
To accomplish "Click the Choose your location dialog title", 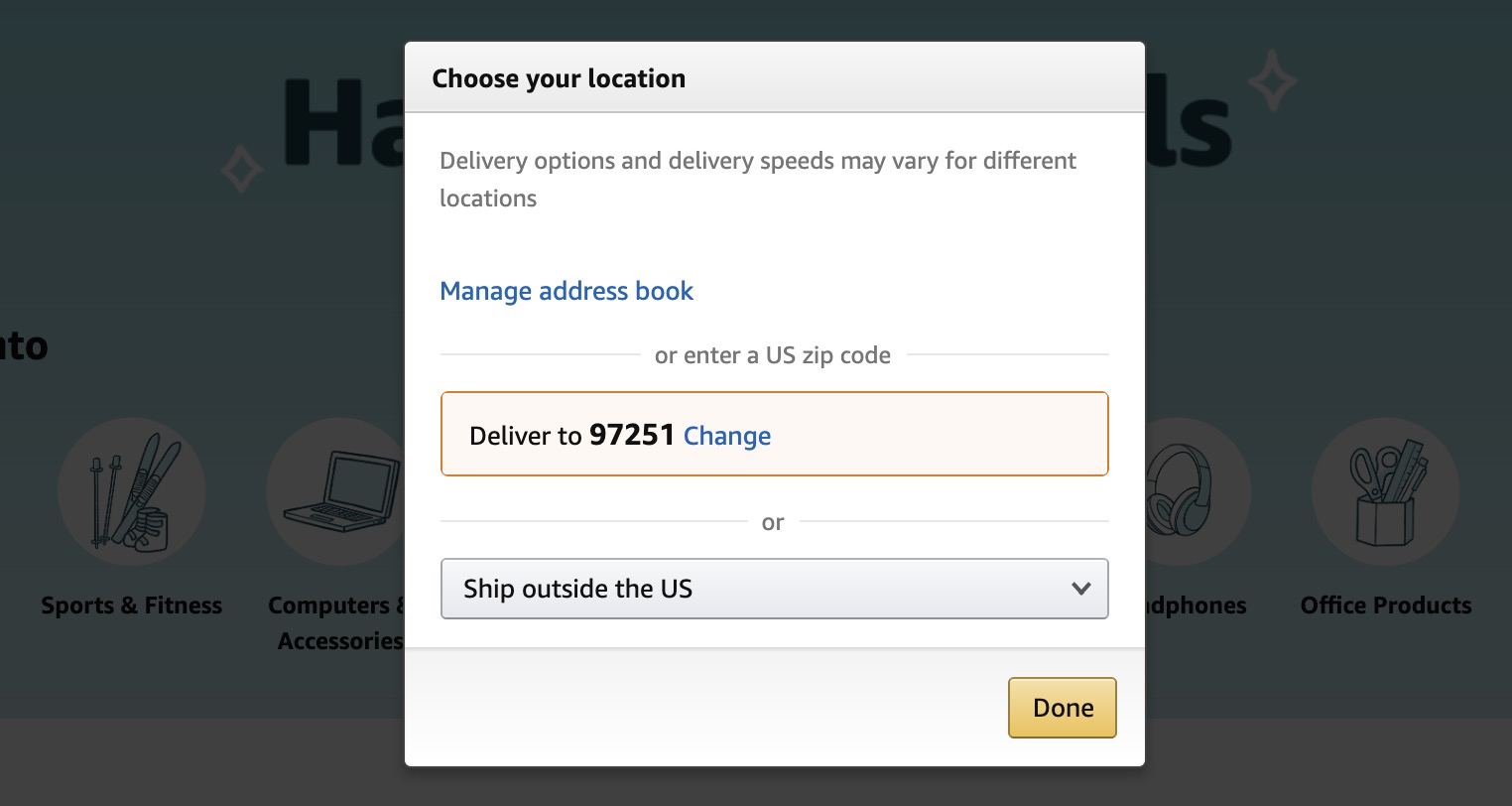I will 559,78.
